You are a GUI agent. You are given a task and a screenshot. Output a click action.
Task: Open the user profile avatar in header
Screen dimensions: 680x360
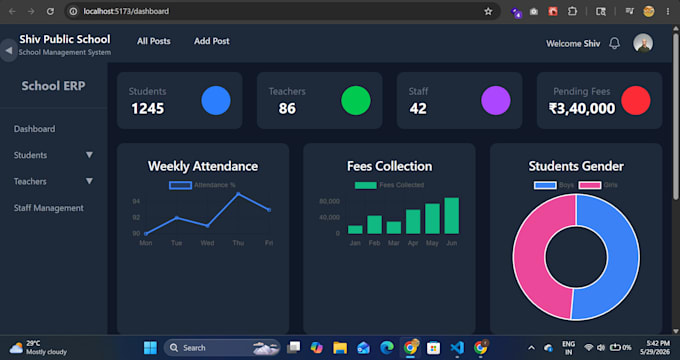643,43
